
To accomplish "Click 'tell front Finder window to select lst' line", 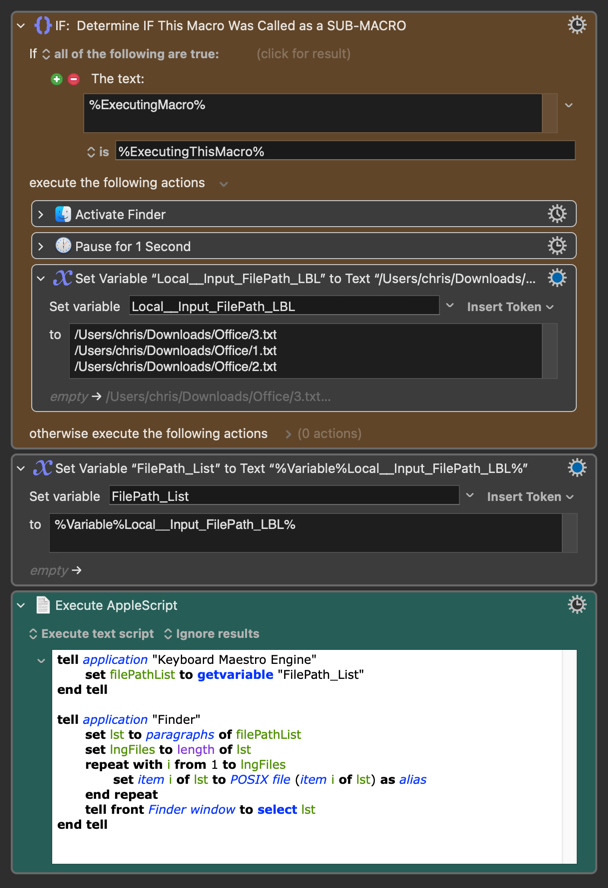I will point(200,809).
